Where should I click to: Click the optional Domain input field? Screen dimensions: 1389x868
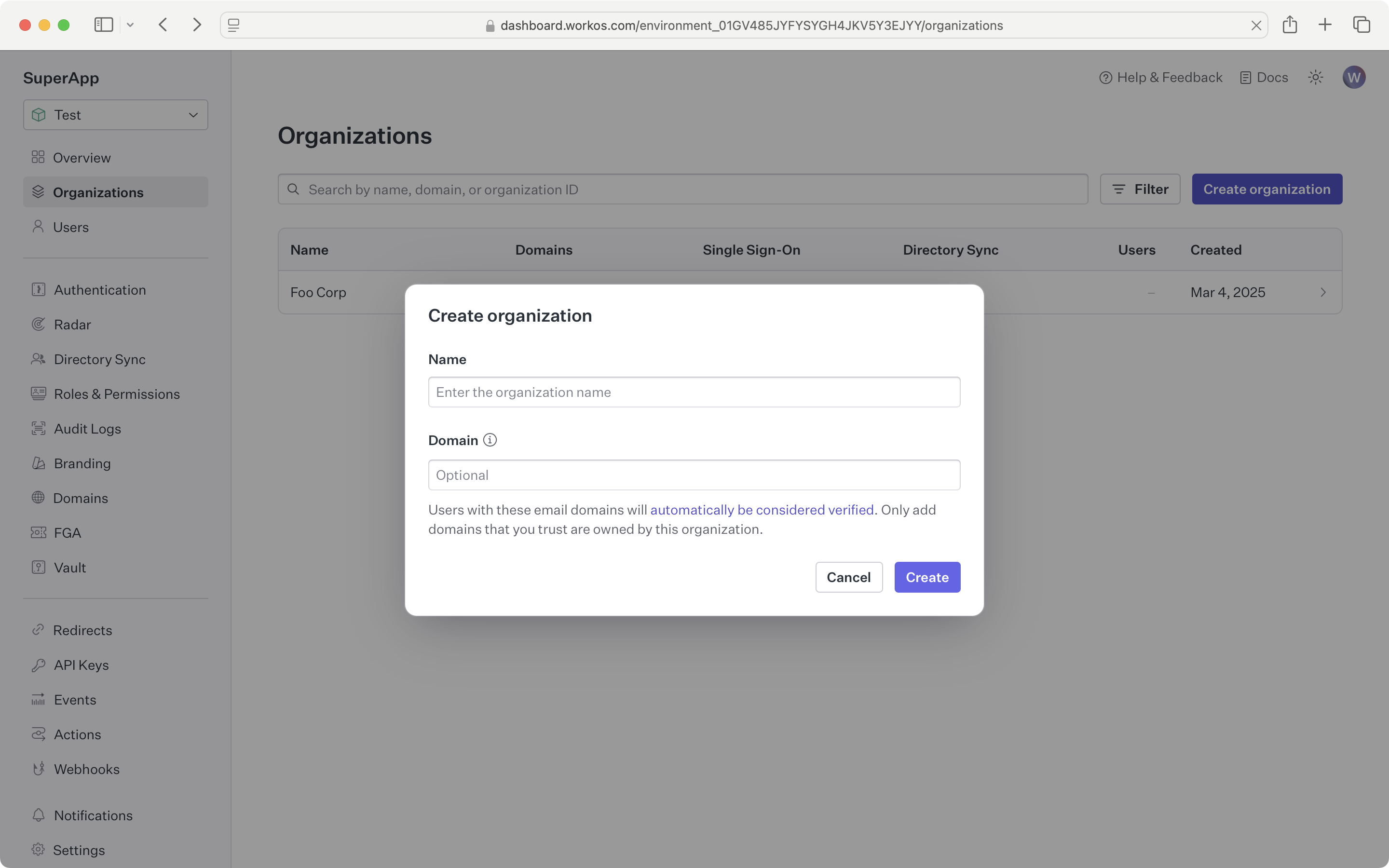tap(694, 475)
